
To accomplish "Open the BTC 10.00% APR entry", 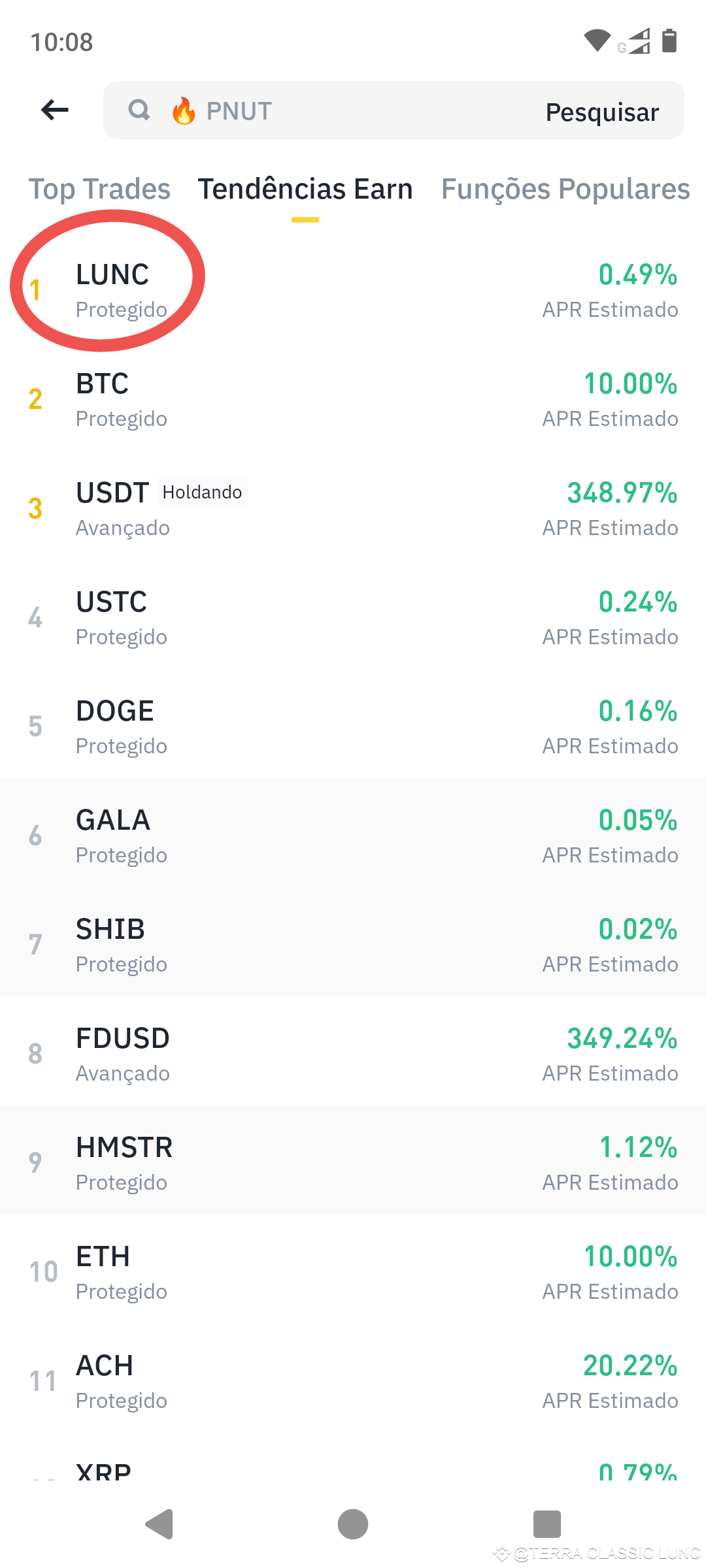I will 353,399.
